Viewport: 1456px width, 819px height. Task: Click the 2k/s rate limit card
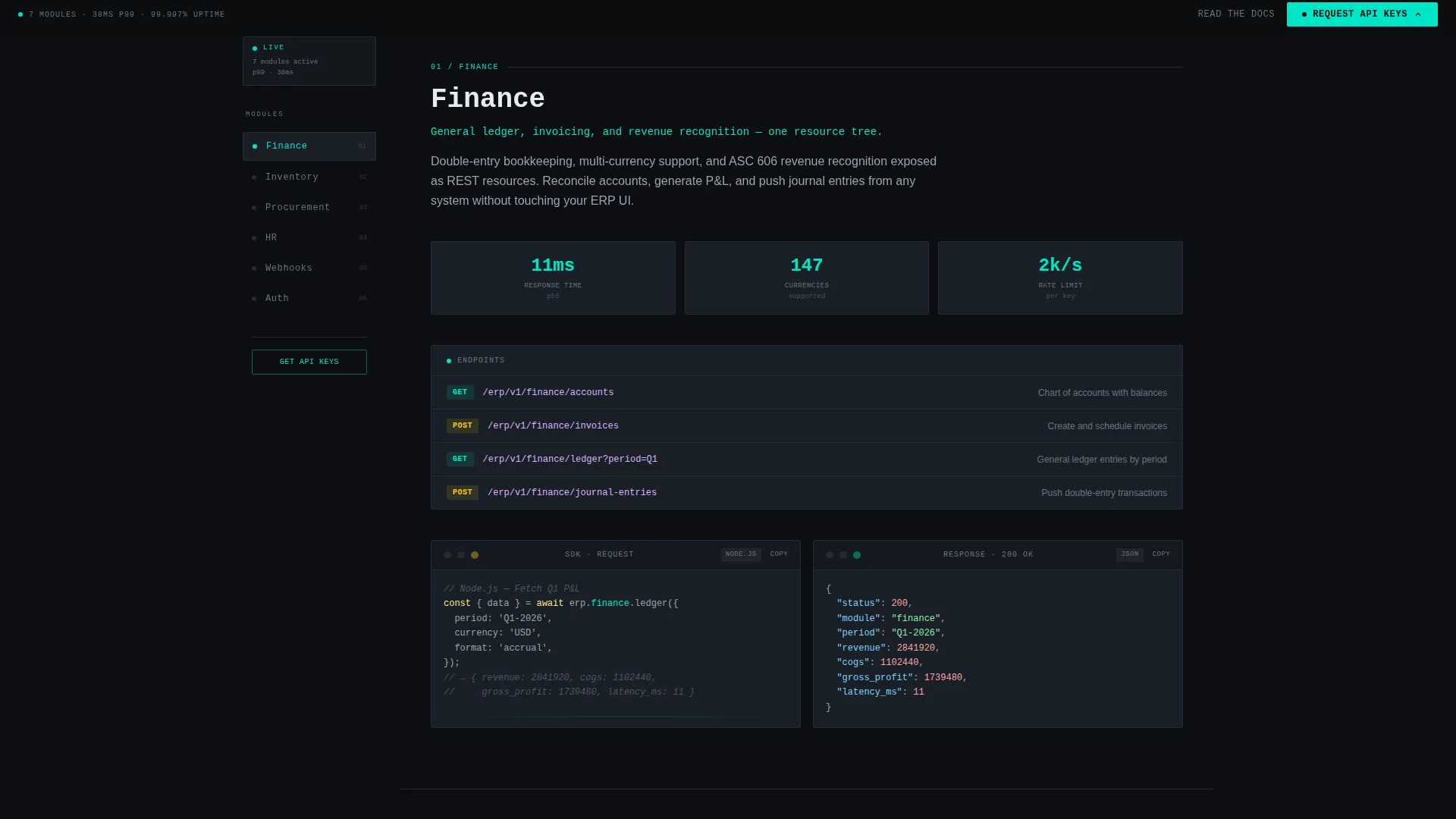tap(1059, 278)
